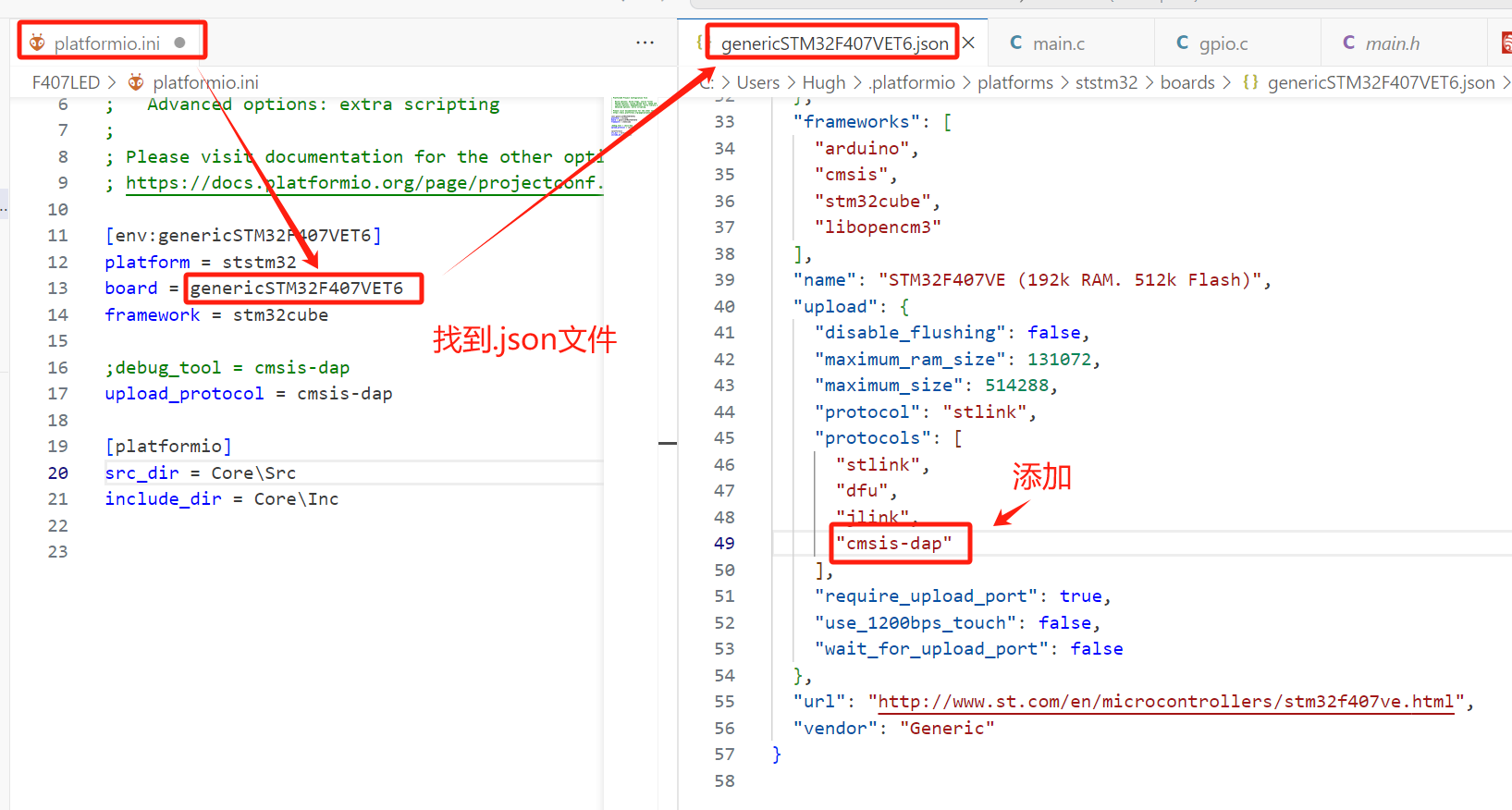
Task: Click the purple C icon on main.h tab
Action: point(1348,43)
